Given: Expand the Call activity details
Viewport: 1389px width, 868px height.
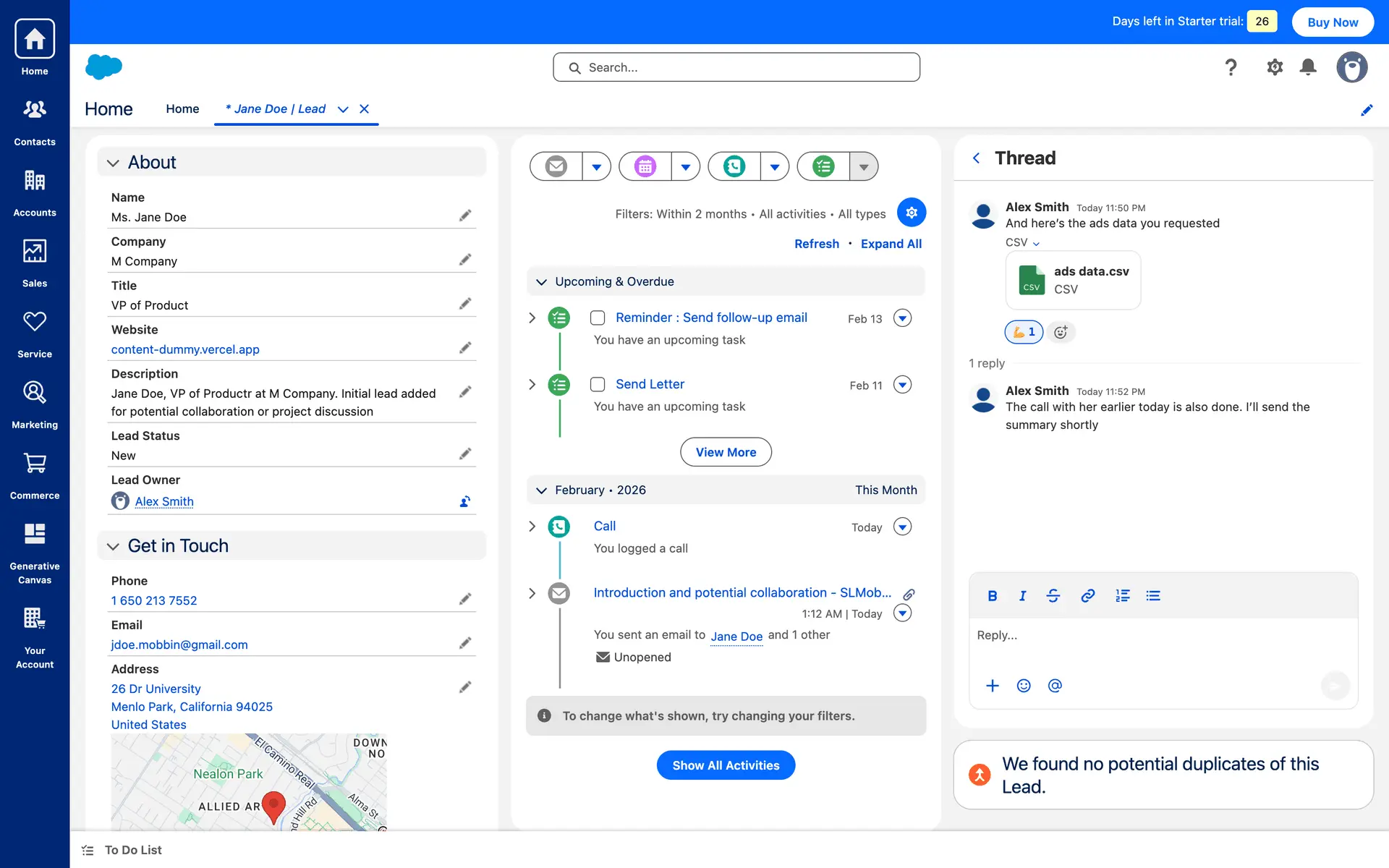Looking at the screenshot, I should [532, 527].
